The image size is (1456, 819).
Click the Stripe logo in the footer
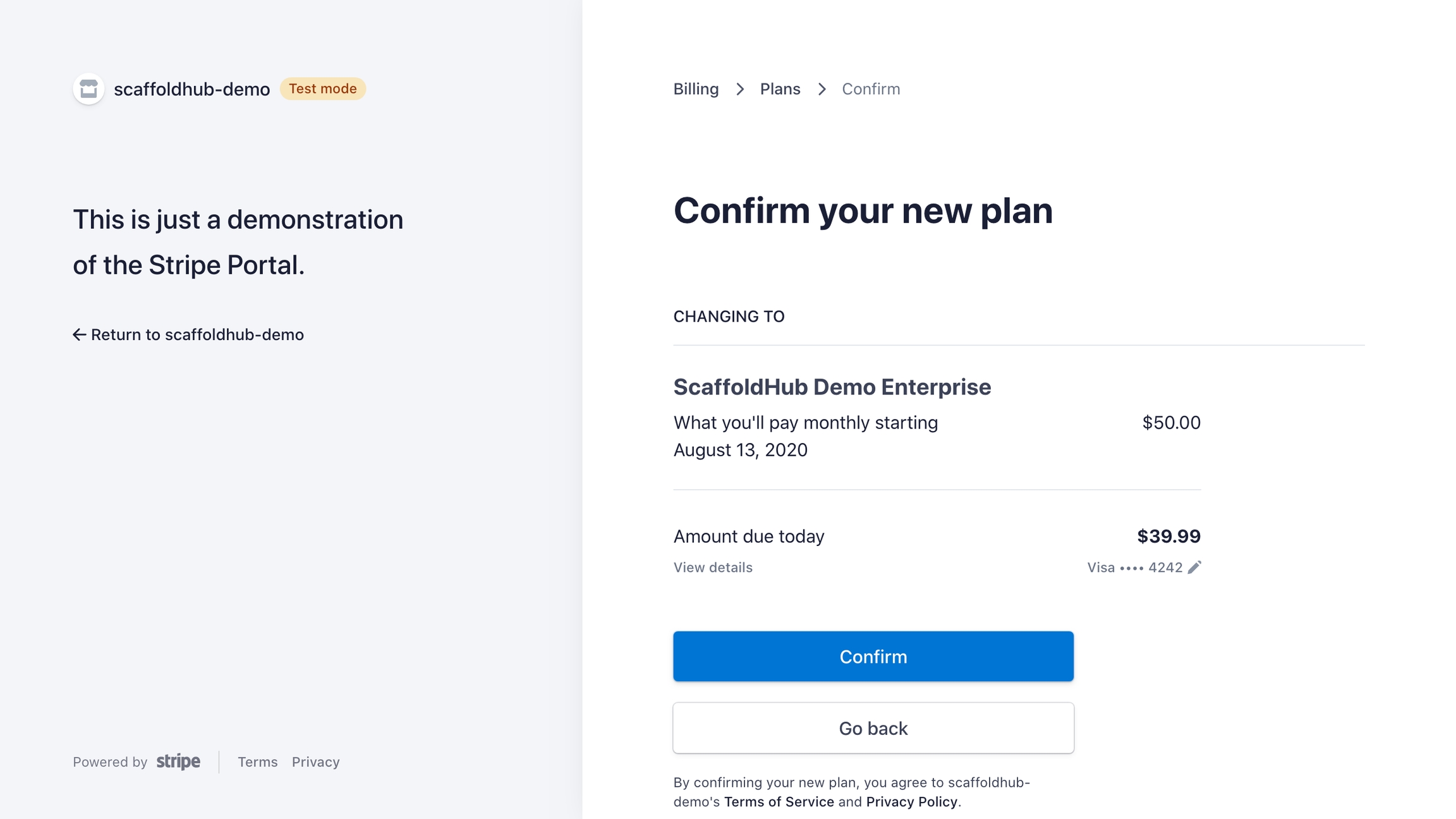tap(178, 761)
